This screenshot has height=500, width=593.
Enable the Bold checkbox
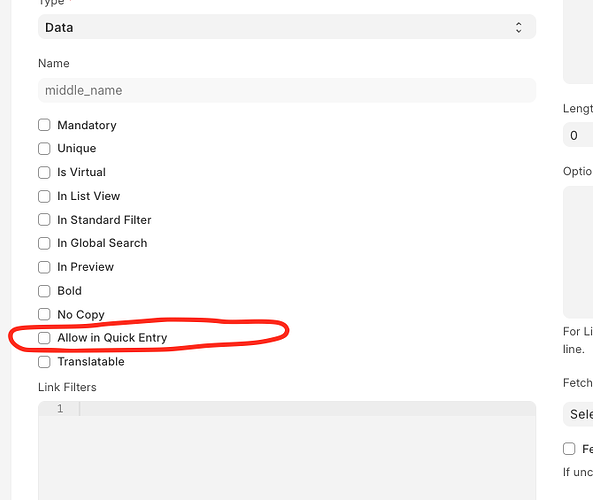click(44, 291)
